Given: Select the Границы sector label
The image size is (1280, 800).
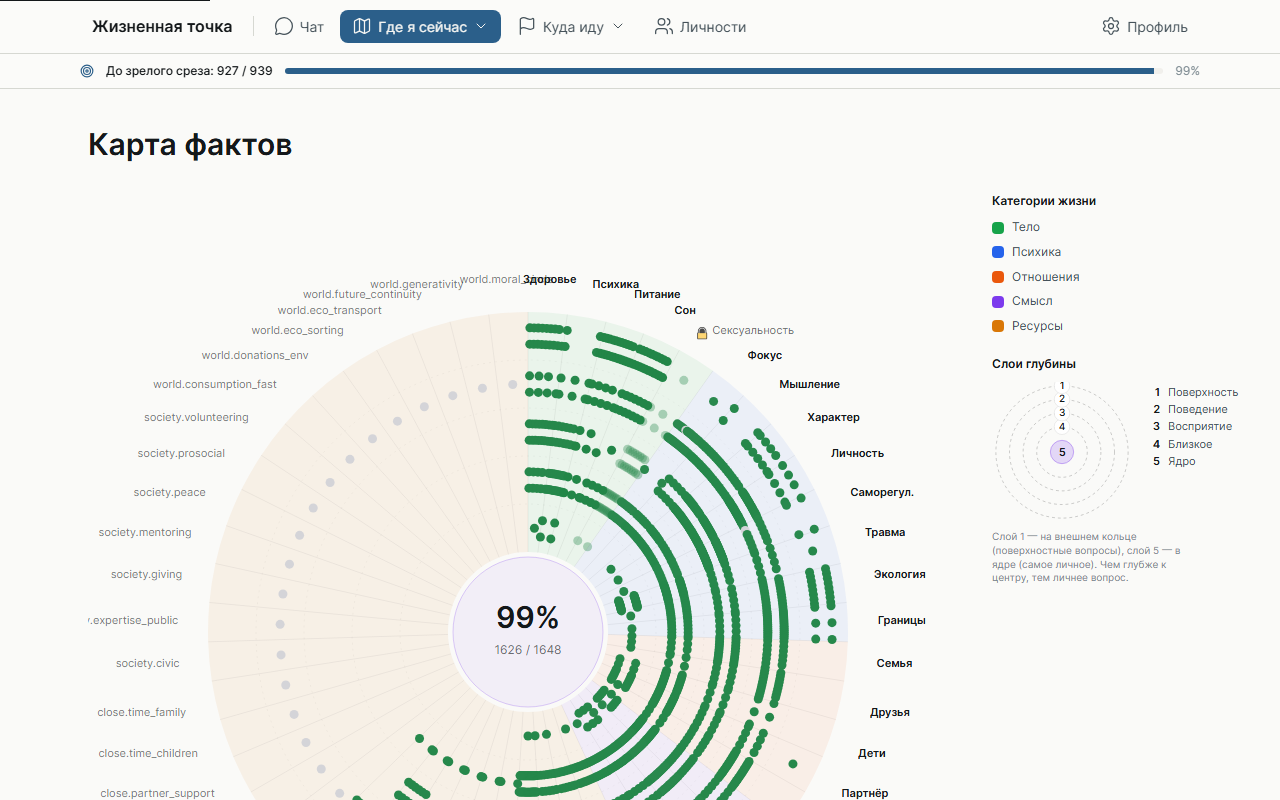Looking at the screenshot, I should 902,620.
